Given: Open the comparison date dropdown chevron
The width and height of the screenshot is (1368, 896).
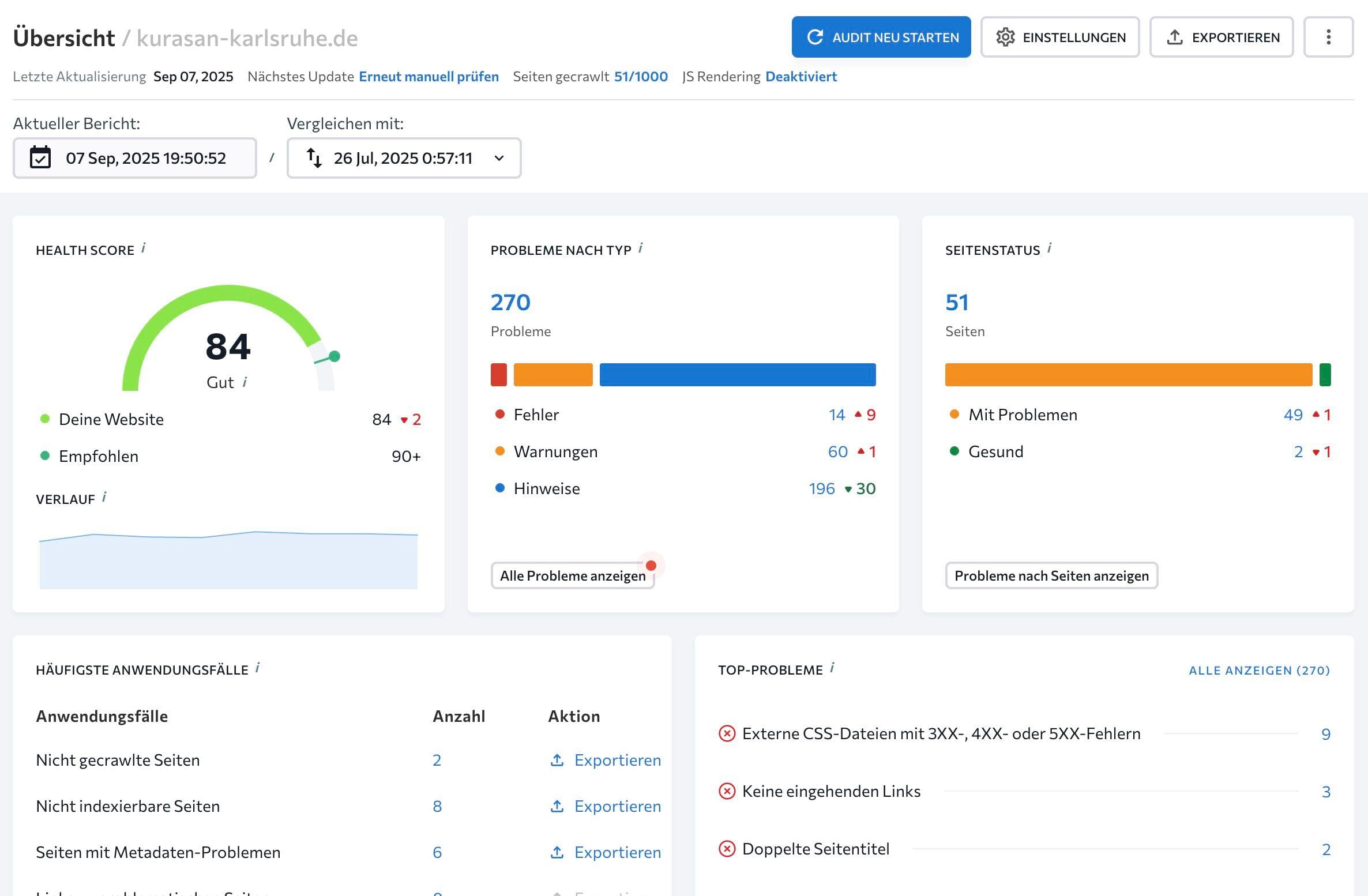Looking at the screenshot, I should [x=498, y=158].
